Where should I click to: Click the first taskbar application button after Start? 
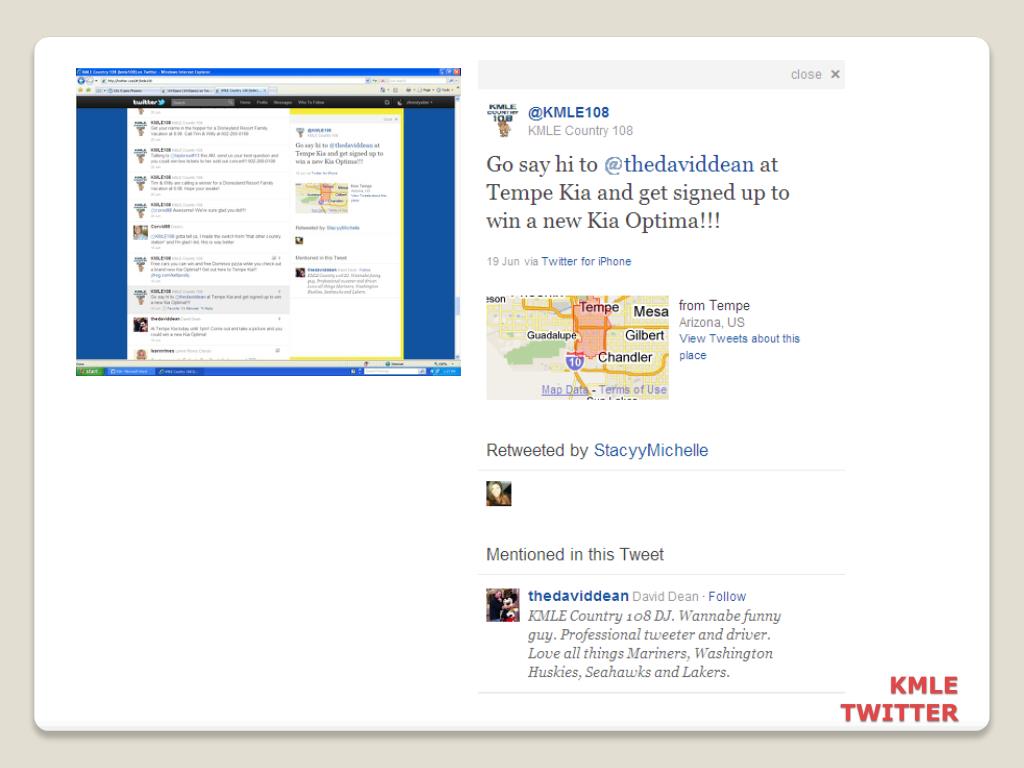[129, 372]
